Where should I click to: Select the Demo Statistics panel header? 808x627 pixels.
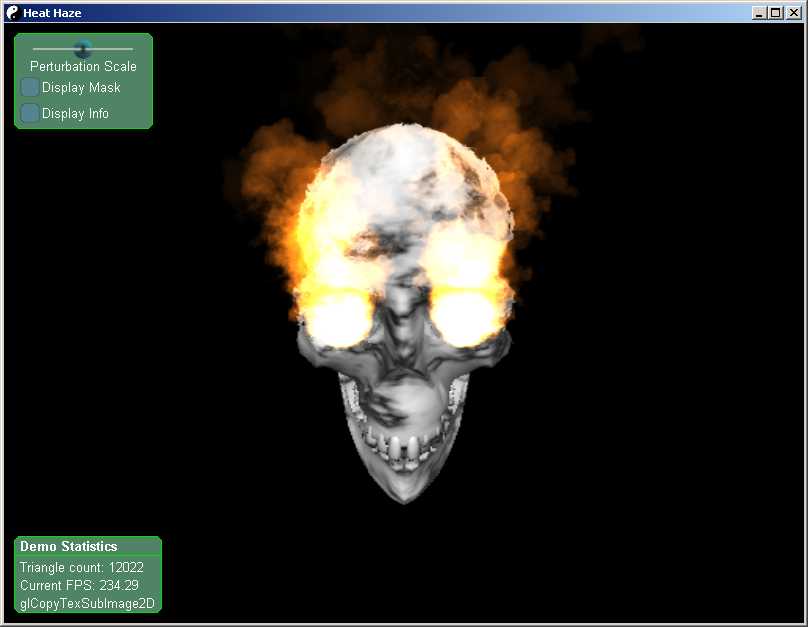click(x=69, y=547)
